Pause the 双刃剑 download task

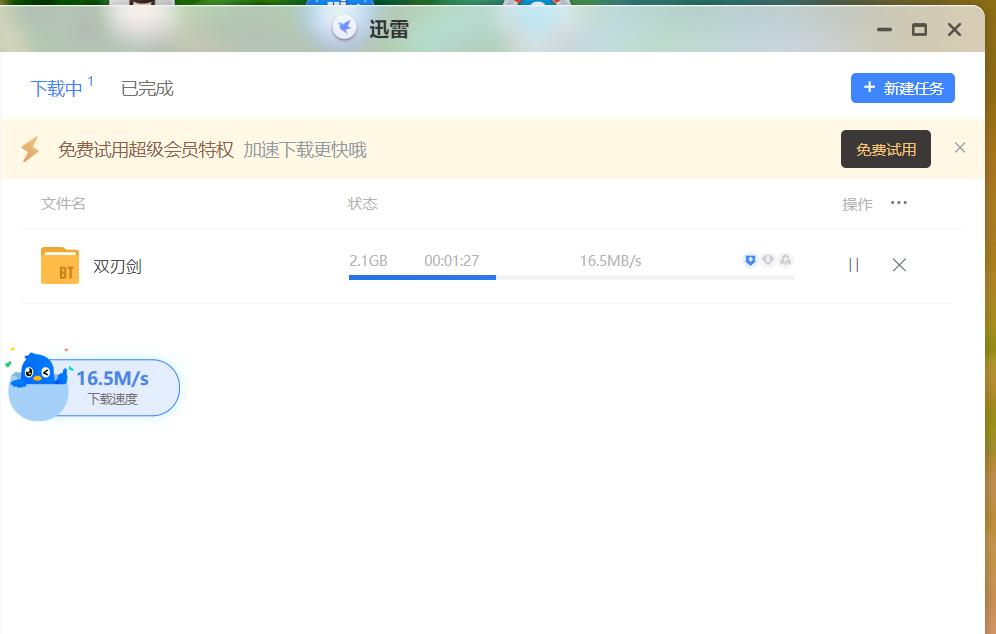point(853,265)
